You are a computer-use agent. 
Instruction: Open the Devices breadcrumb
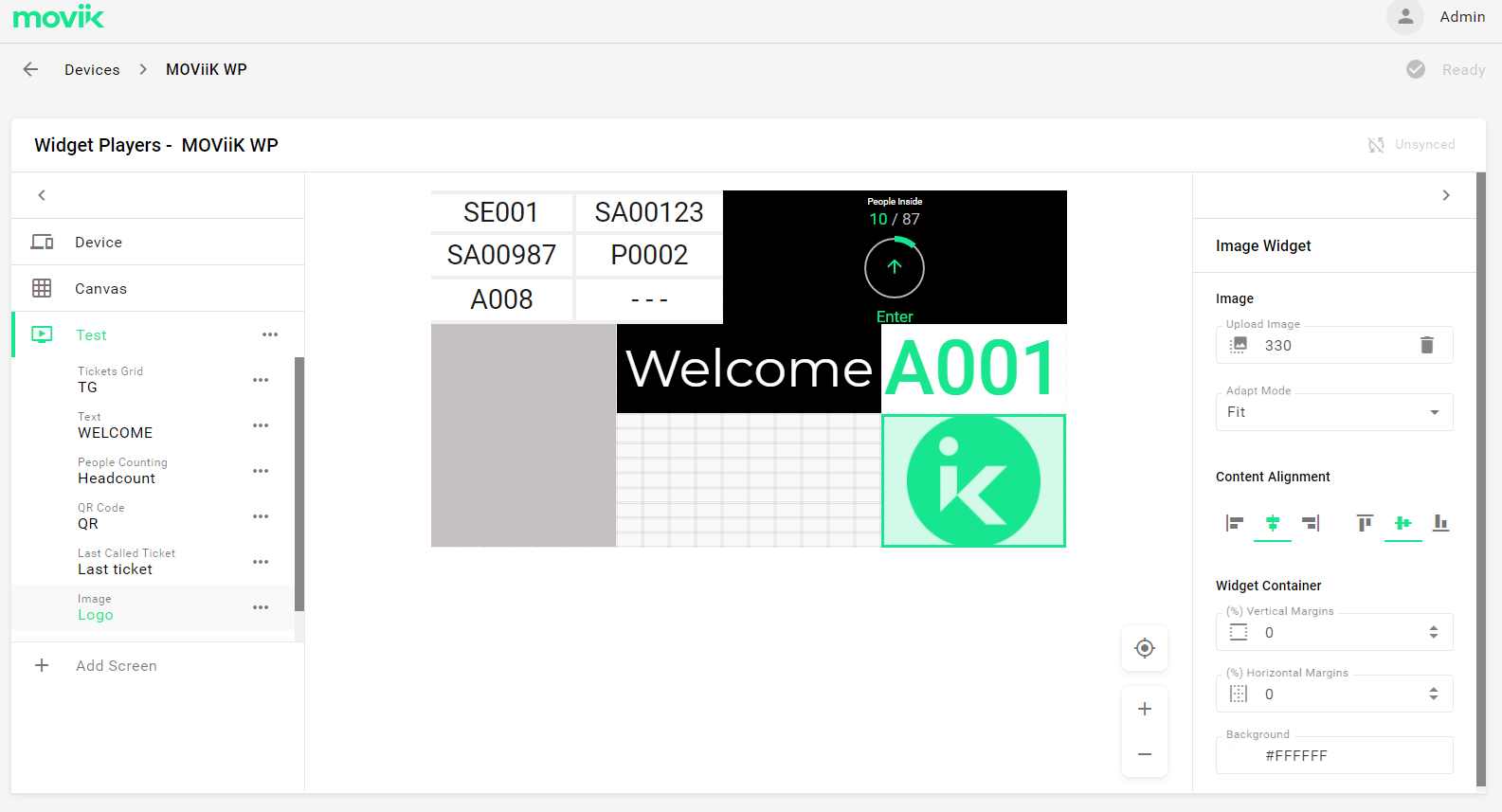click(x=92, y=70)
